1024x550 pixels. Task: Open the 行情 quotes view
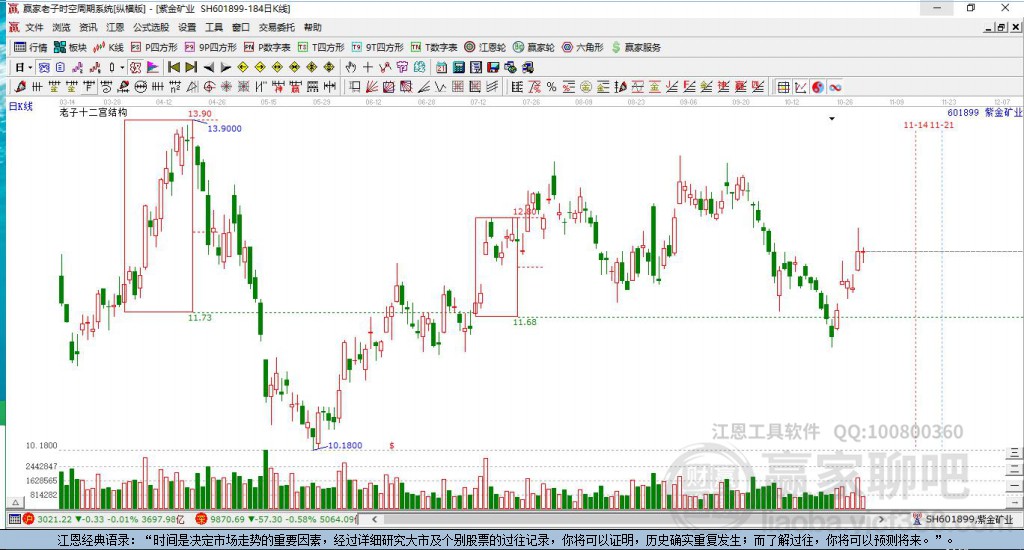pyautogui.click(x=31, y=47)
